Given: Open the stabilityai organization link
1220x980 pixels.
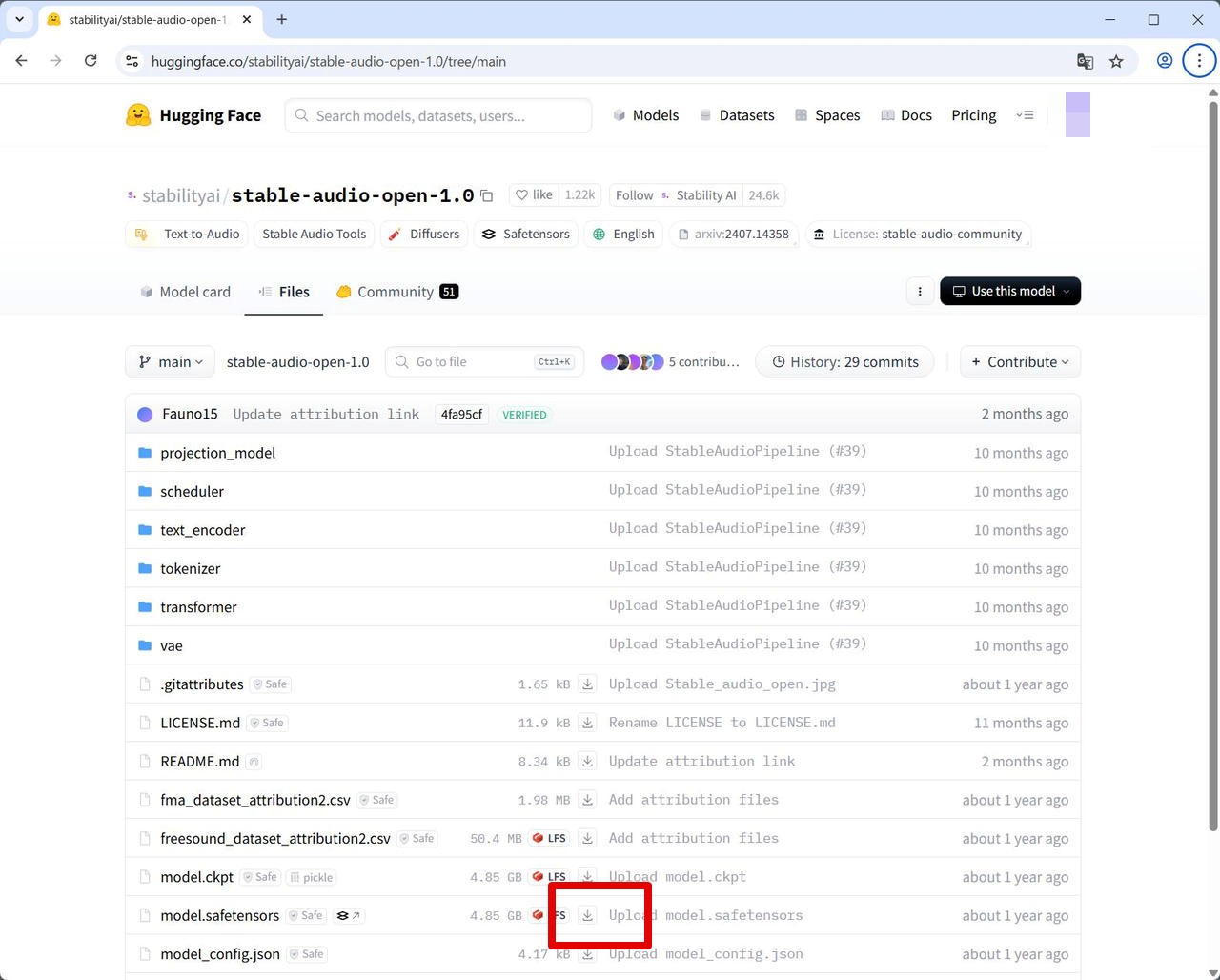Looking at the screenshot, I should click(181, 195).
